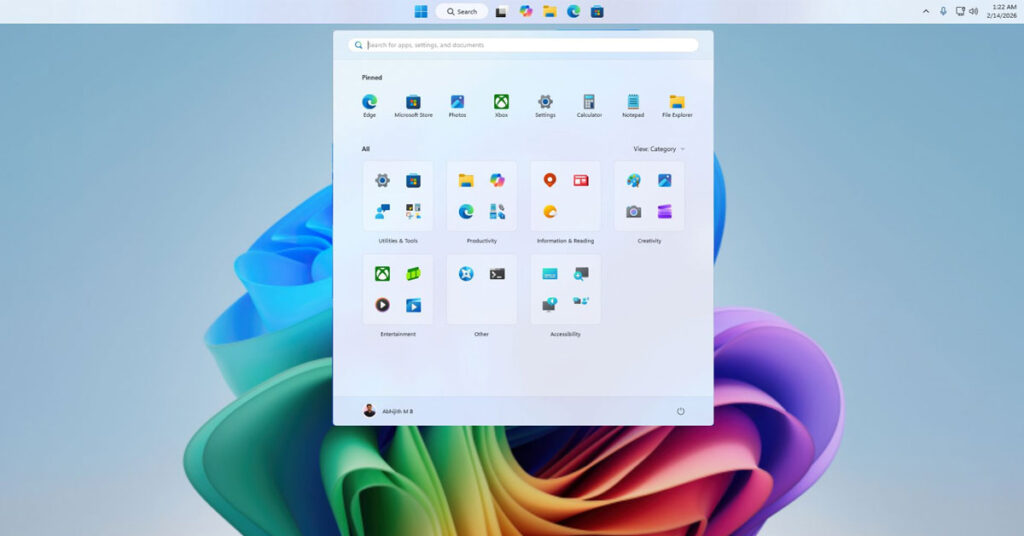Click the 'Information & Reading' category label
The height and width of the screenshot is (536, 1024).
[x=566, y=241]
